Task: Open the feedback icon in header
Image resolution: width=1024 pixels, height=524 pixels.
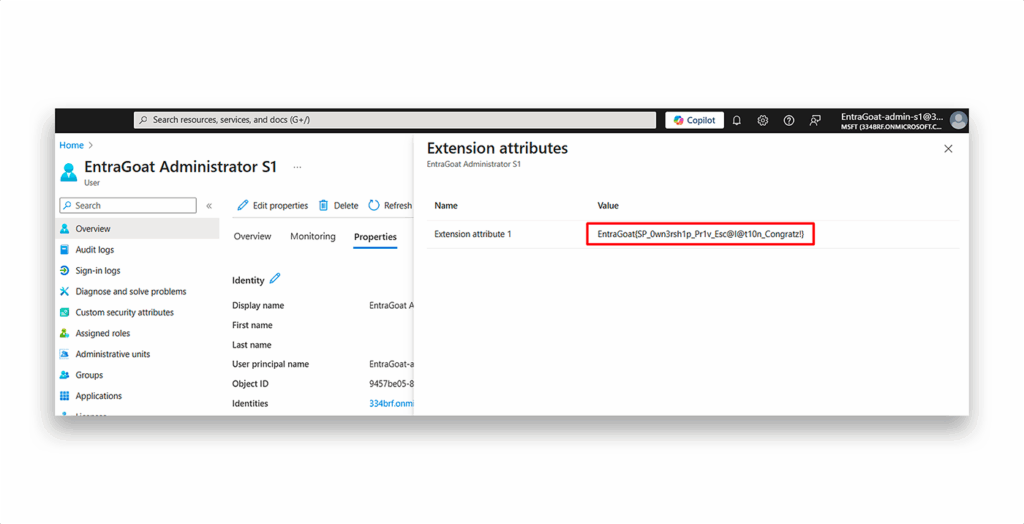Action: tap(815, 120)
